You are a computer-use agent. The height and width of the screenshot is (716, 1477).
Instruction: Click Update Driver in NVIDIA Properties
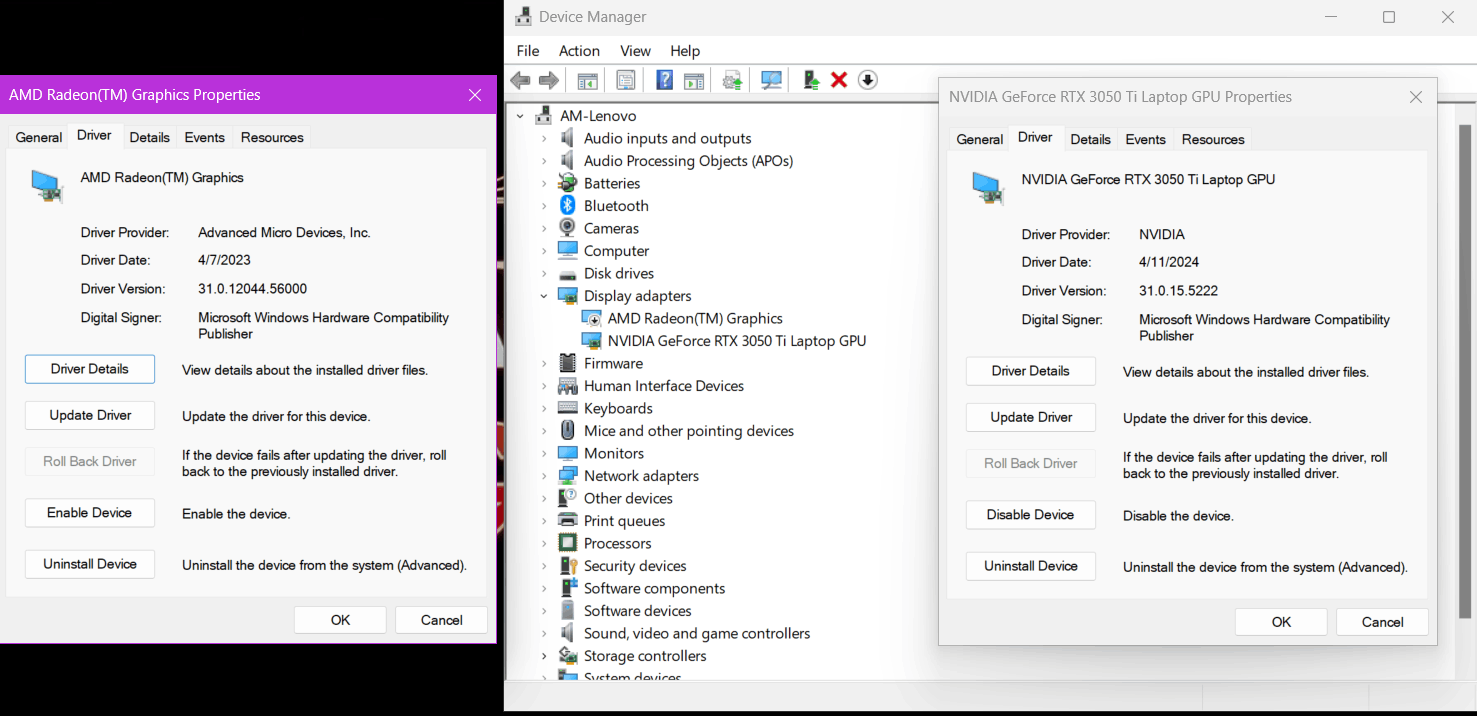(1031, 417)
